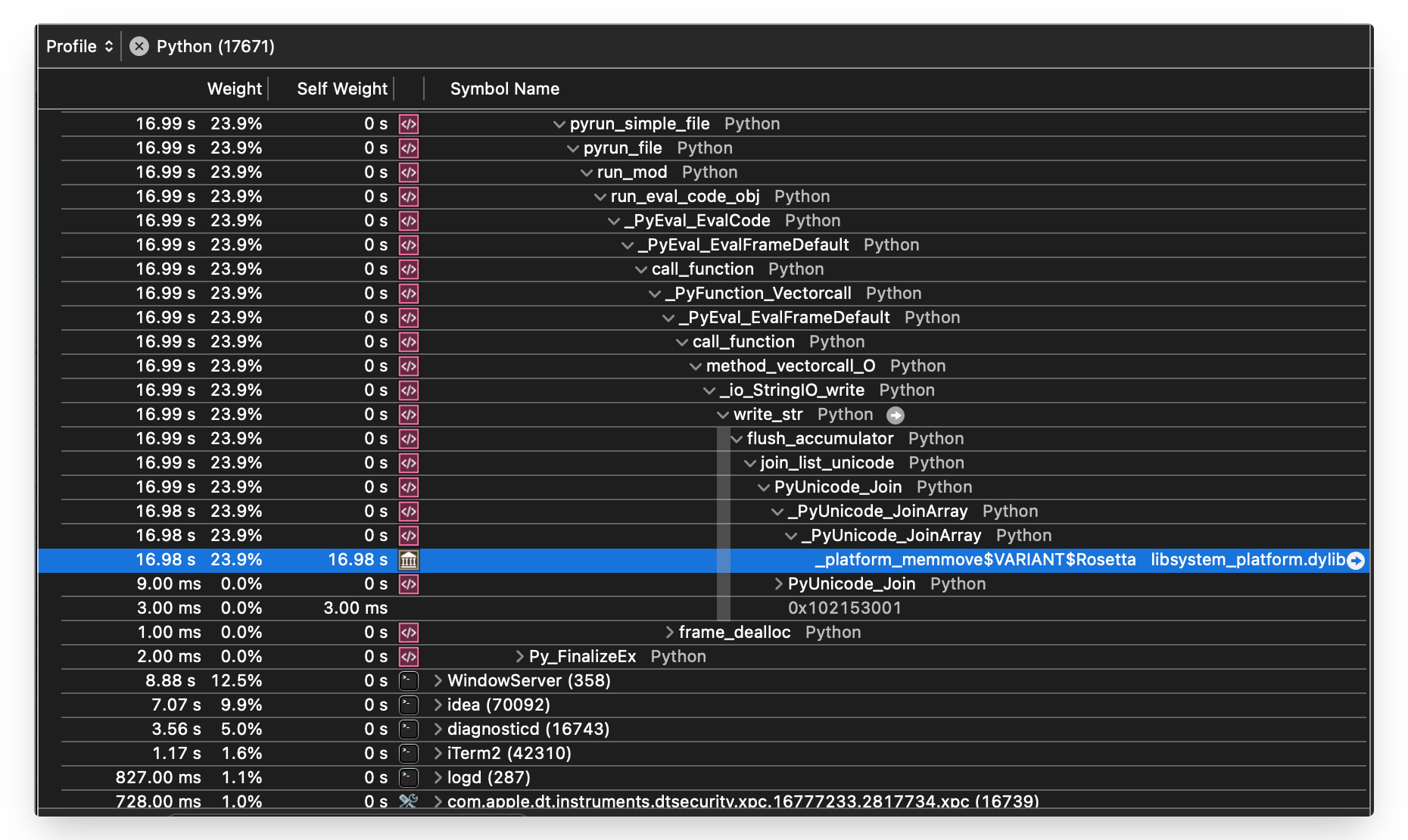This screenshot has width=1408, height=840.
Task: Click the 16.98 s self weight value
Action: 357,559
